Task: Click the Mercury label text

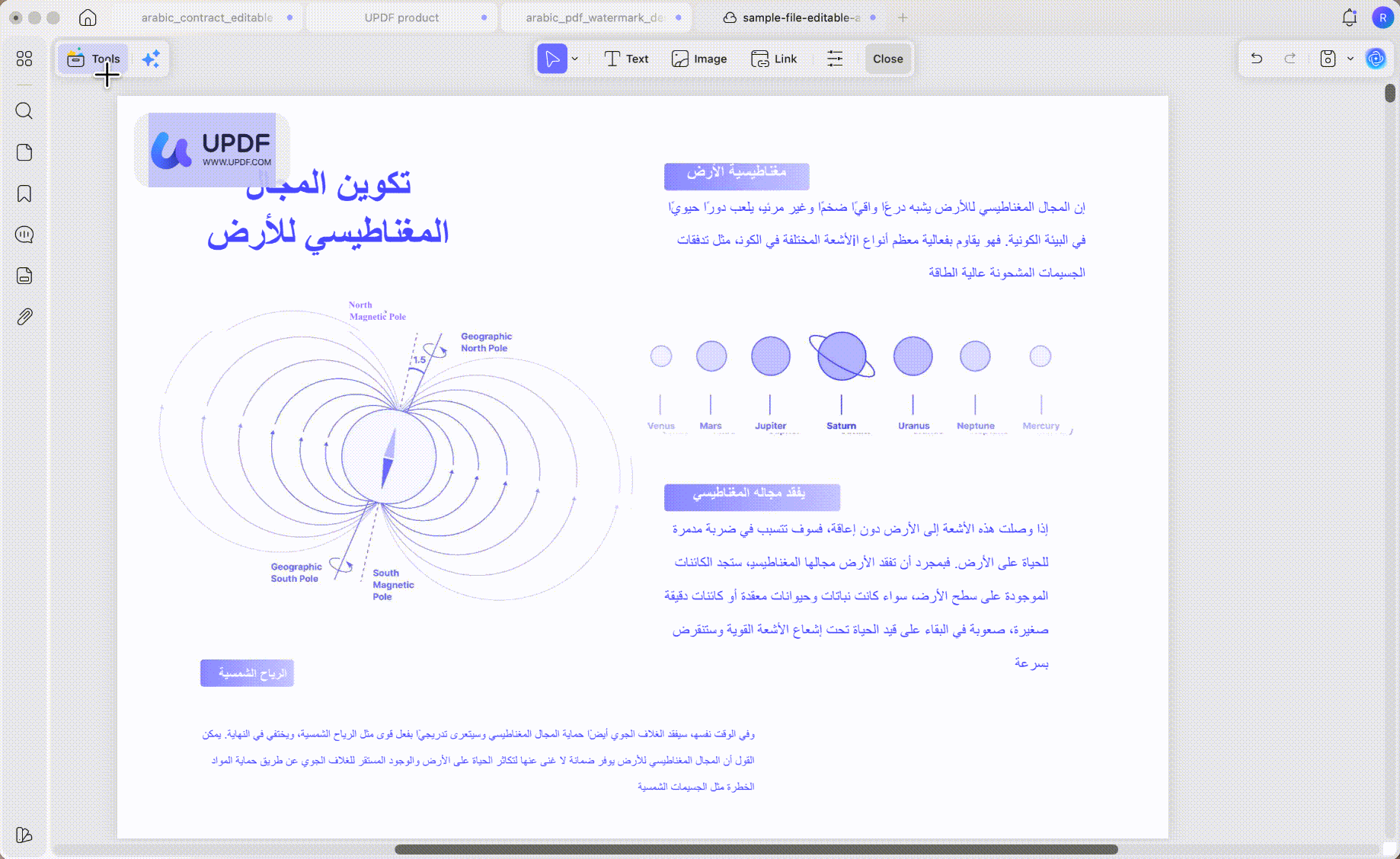Action: tap(1040, 426)
